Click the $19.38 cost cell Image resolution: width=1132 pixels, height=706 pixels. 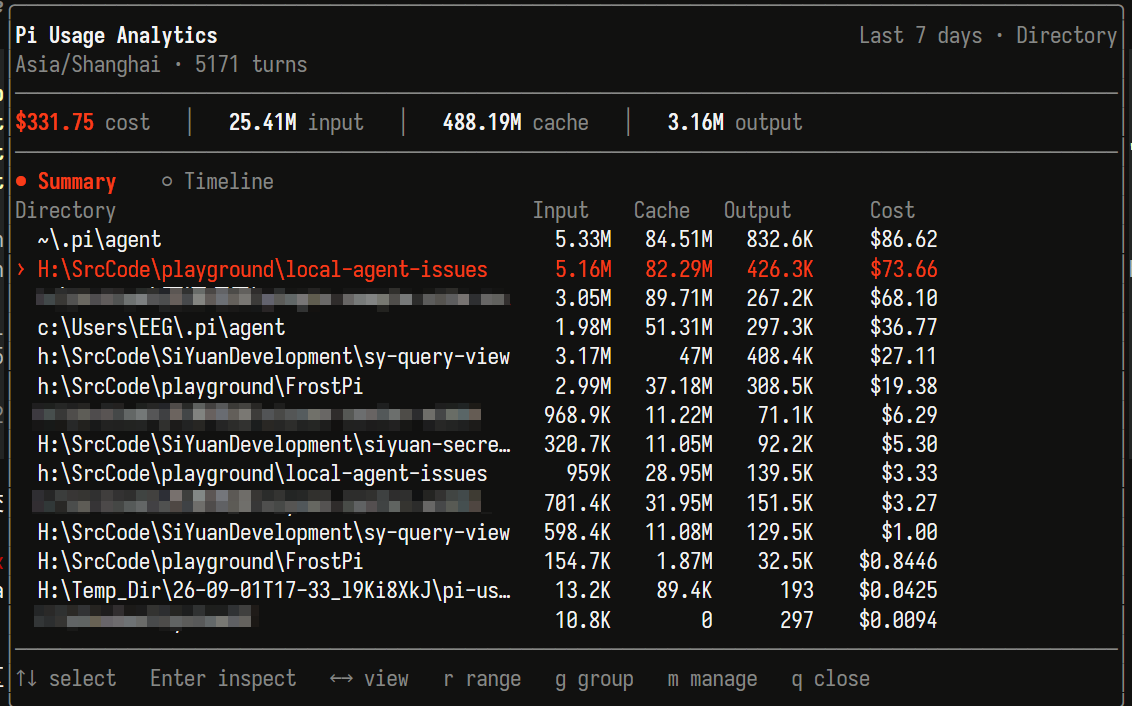click(904, 386)
